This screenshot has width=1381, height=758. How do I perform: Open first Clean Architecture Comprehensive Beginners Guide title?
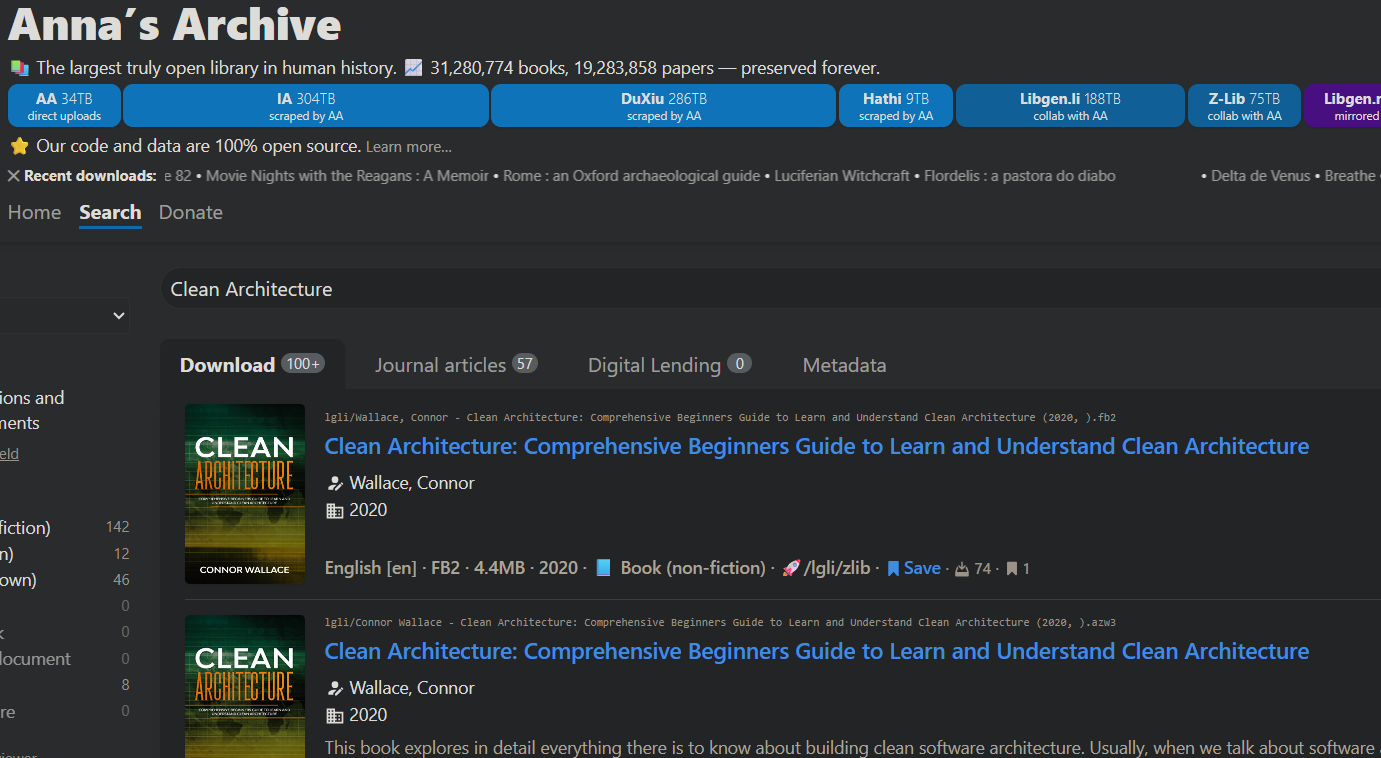pos(817,446)
